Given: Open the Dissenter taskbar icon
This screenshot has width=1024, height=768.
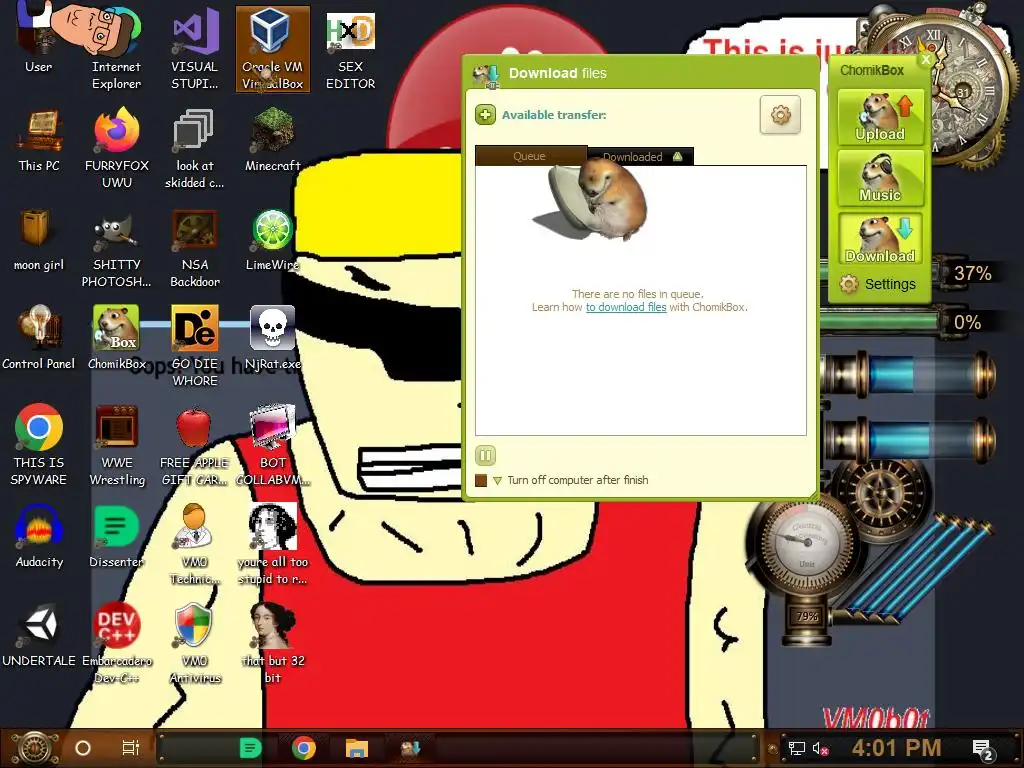Looking at the screenshot, I should (x=251, y=748).
